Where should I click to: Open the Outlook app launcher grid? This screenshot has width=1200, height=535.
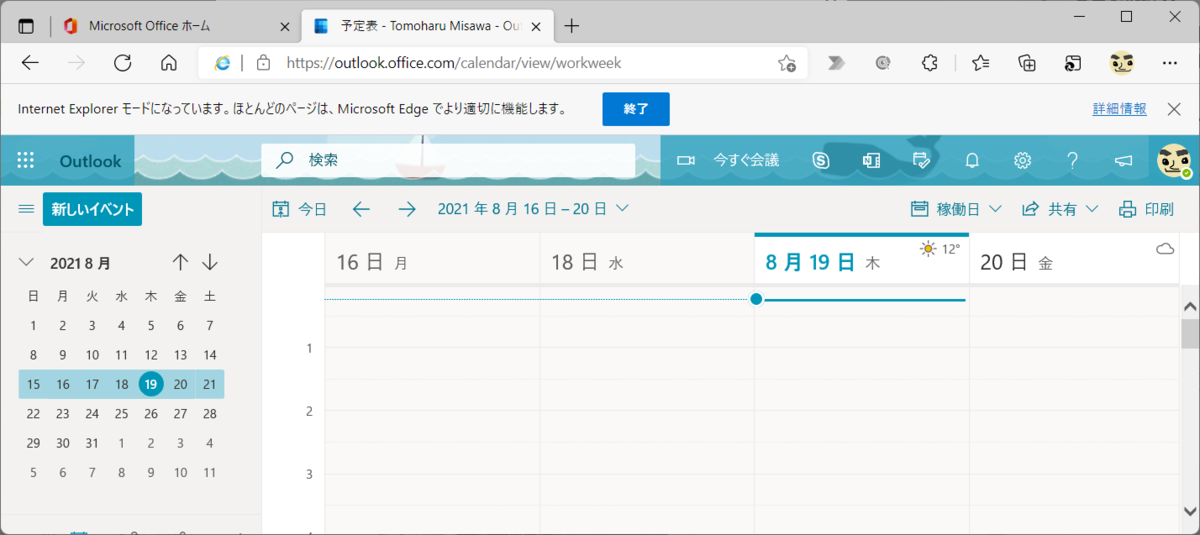[26, 160]
